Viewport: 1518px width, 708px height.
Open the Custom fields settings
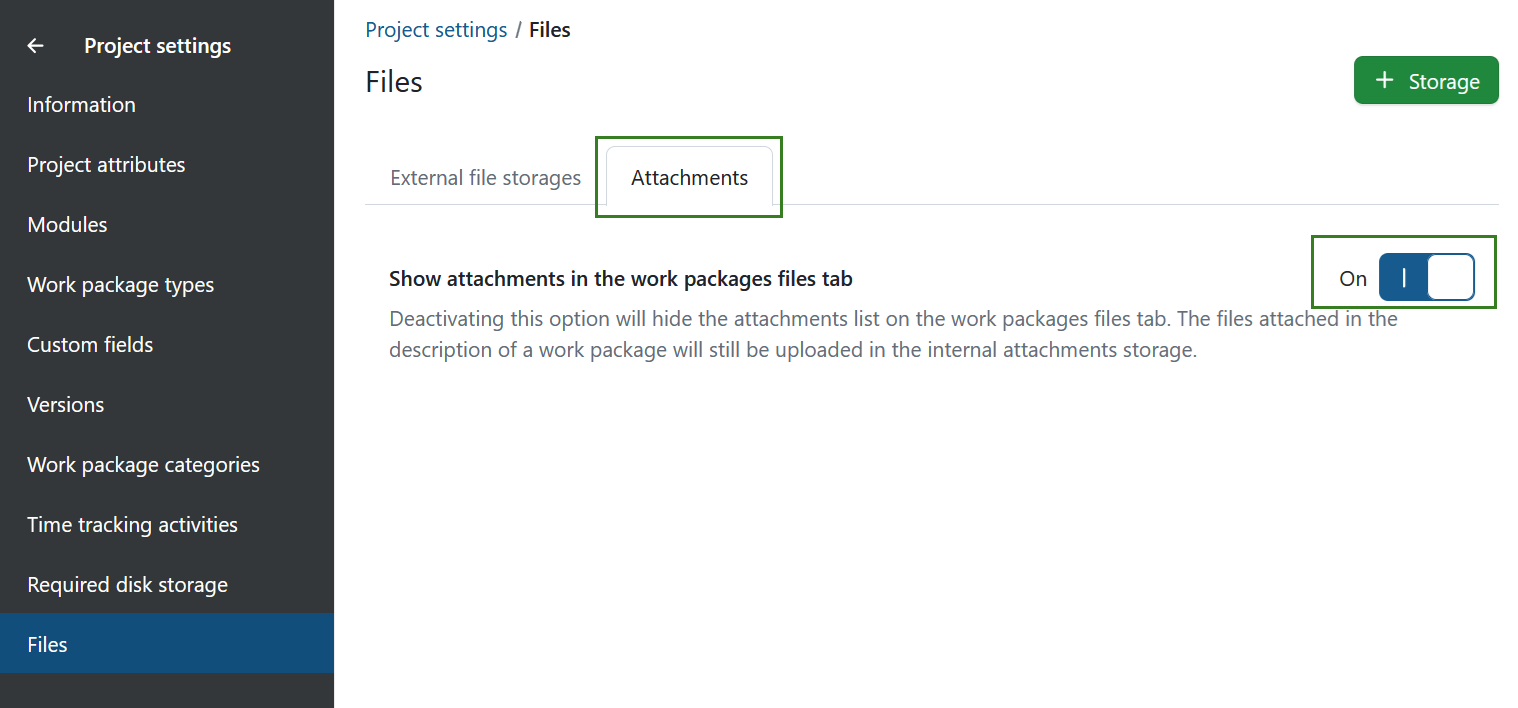[x=90, y=345]
